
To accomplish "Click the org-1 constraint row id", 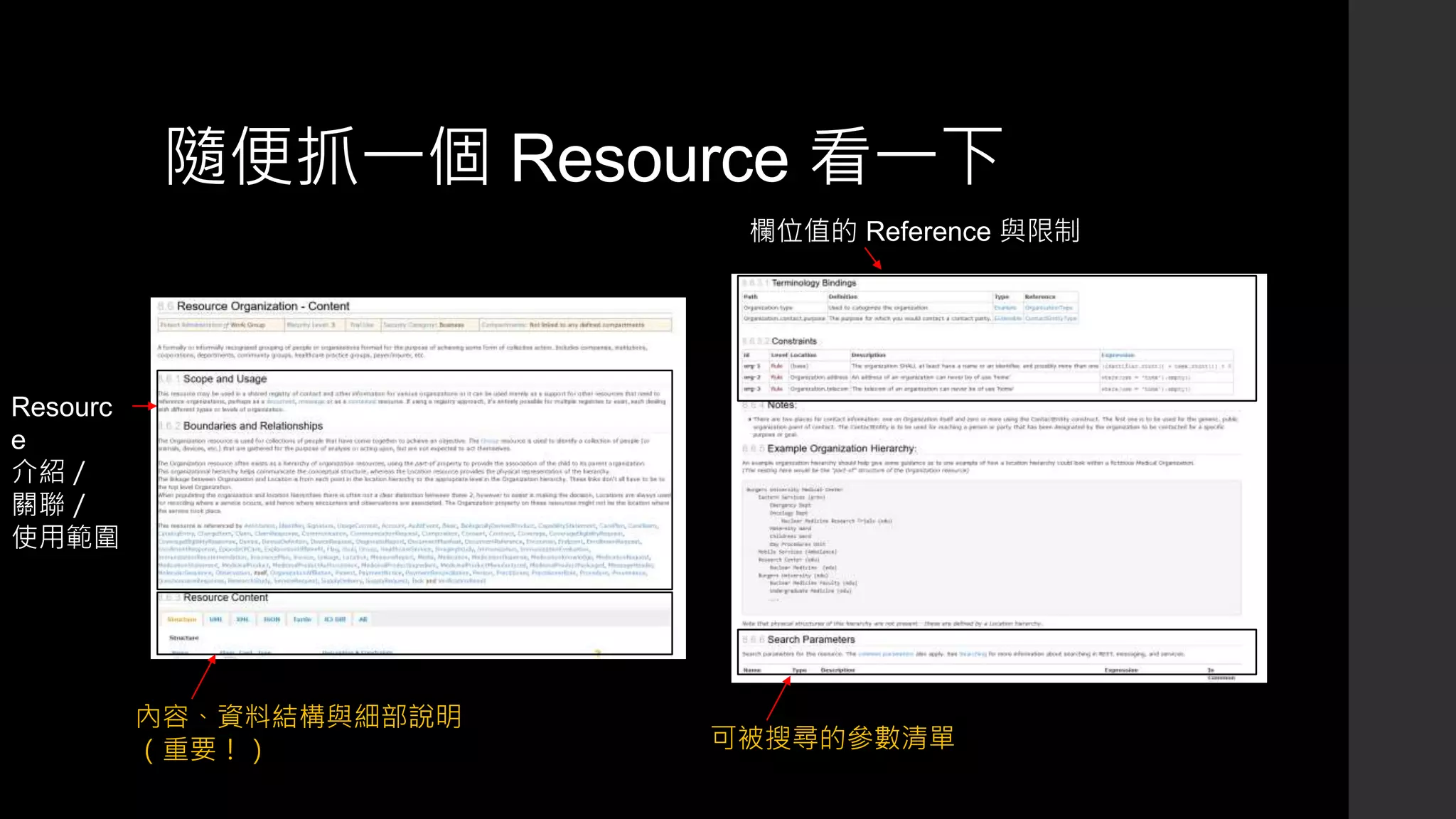I will pyautogui.click(x=752, y=366).
